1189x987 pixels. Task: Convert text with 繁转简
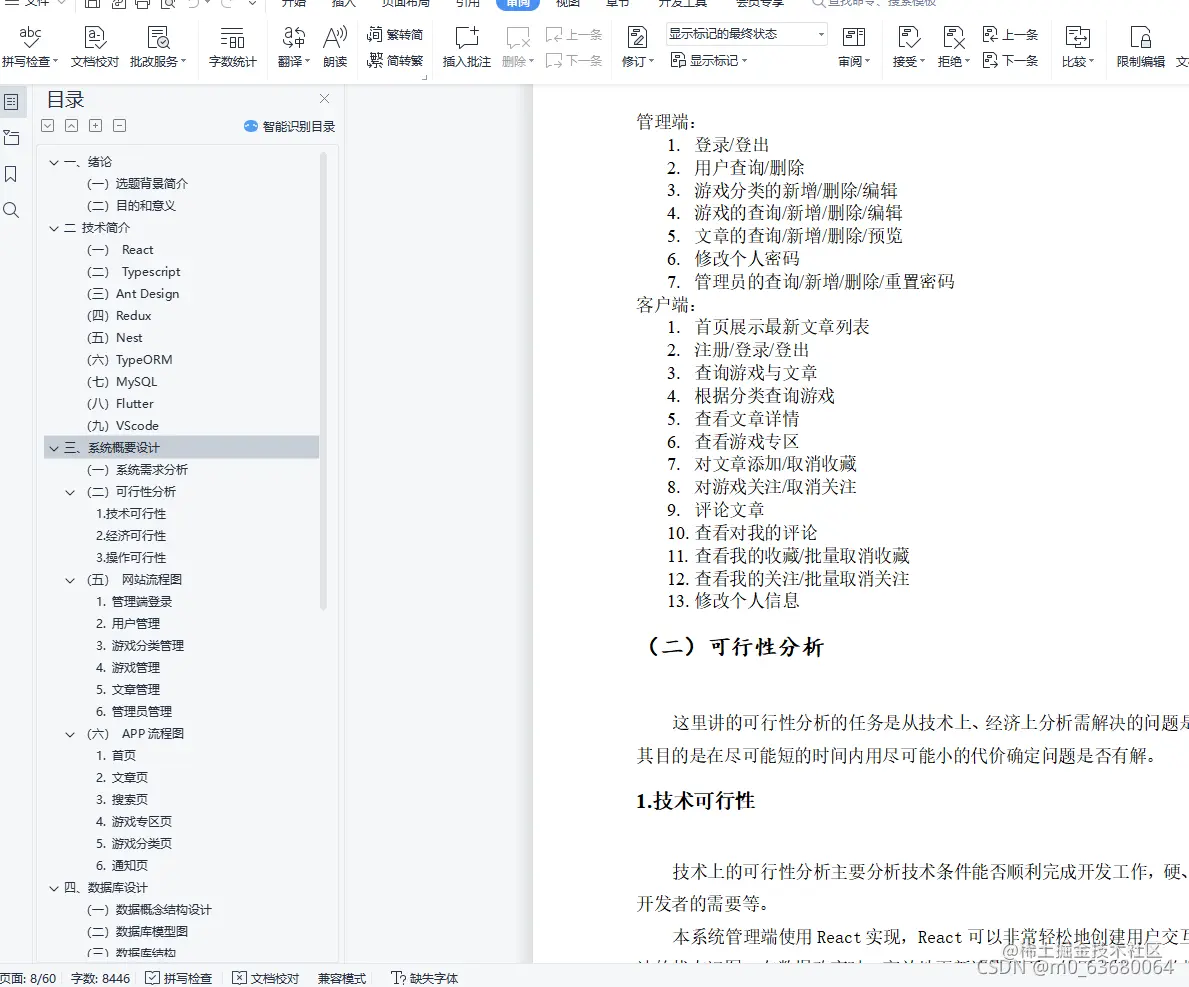pyautogui.click(x=395, y=34)
